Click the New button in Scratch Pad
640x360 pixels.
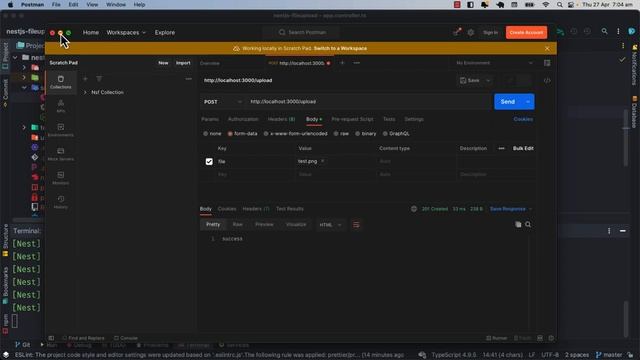[x=163, y=63]
